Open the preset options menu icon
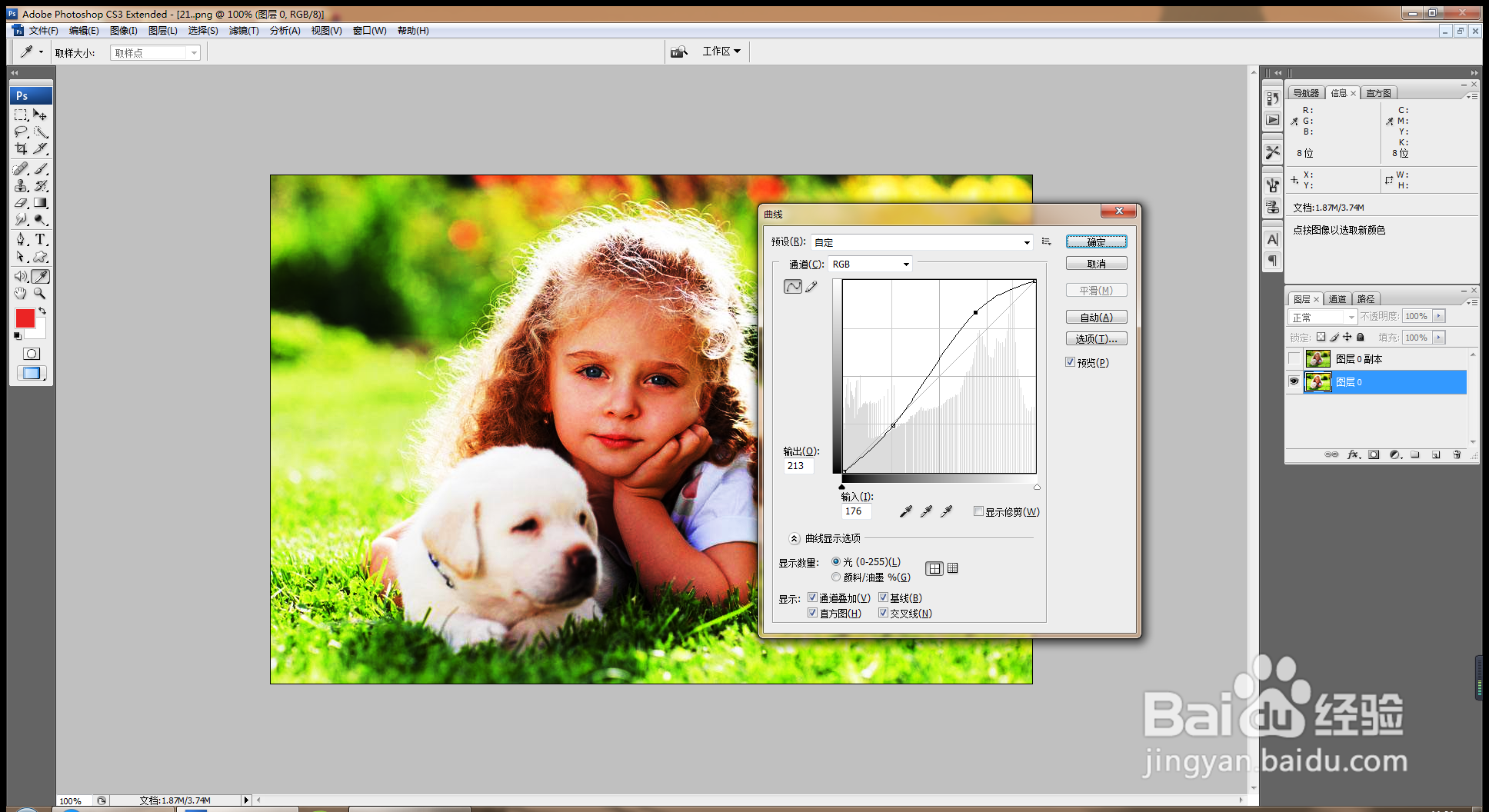Image resolution: width=1489 pixels, height=812 pixels. (x=1046, y=241)
